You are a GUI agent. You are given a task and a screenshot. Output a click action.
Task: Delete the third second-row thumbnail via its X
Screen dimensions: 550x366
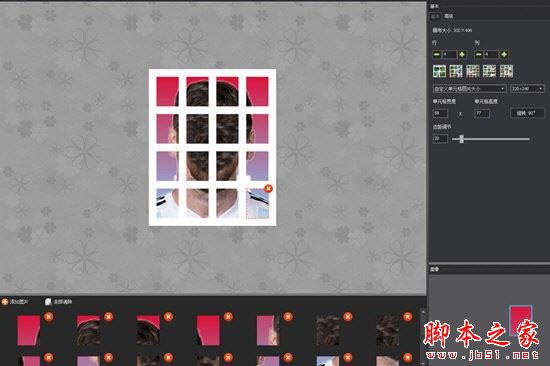(168, 358)
